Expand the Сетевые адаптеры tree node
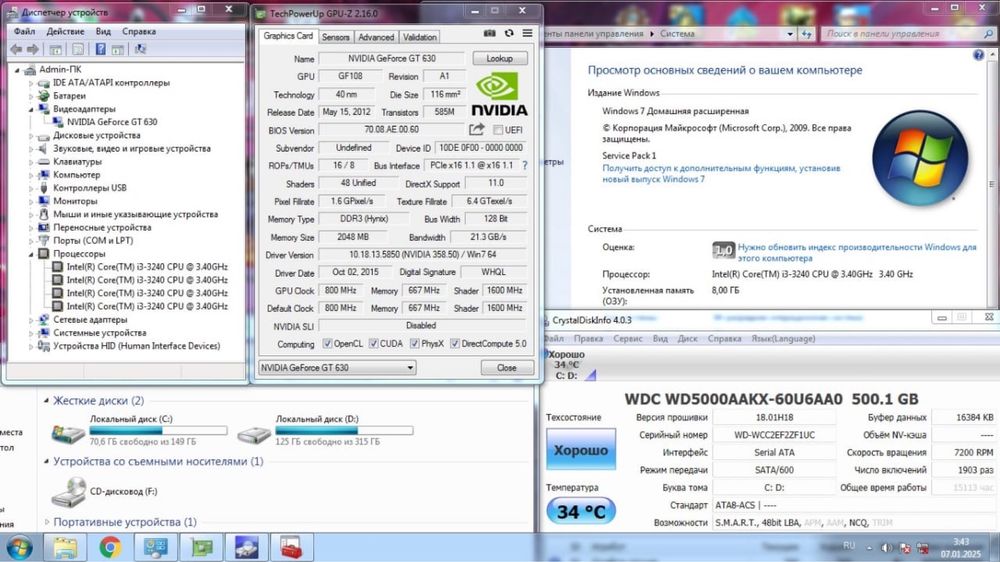1000x562 pixels. coord(31,320)
